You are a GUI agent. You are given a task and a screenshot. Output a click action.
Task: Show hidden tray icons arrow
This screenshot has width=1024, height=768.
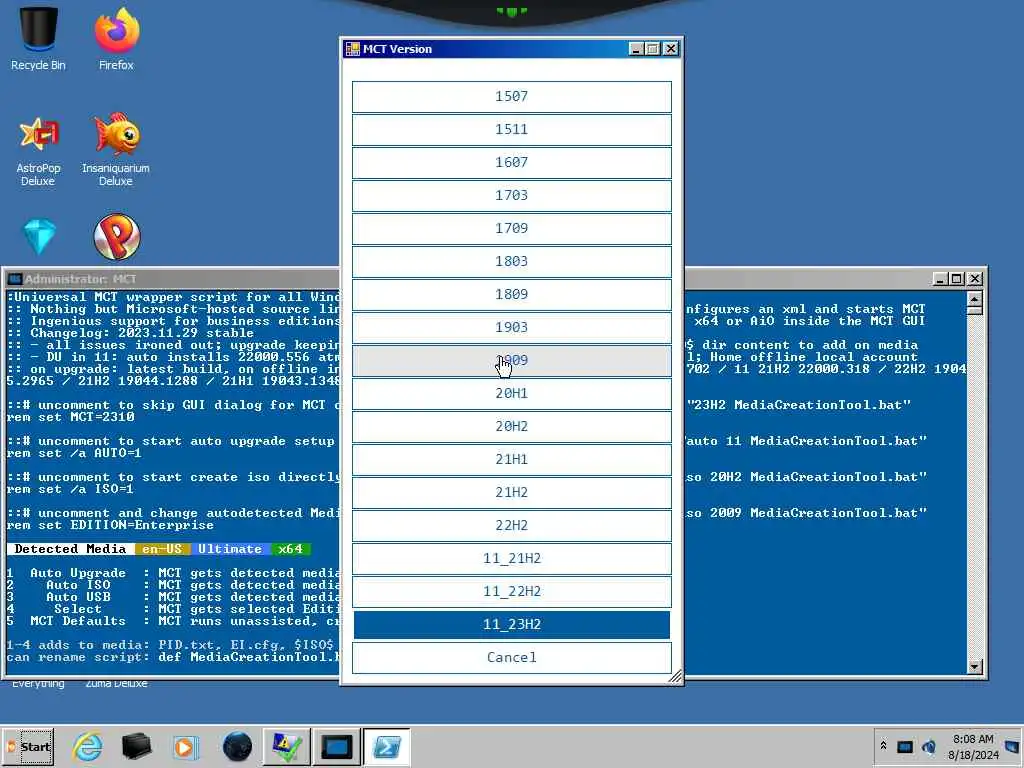(883, 745)
